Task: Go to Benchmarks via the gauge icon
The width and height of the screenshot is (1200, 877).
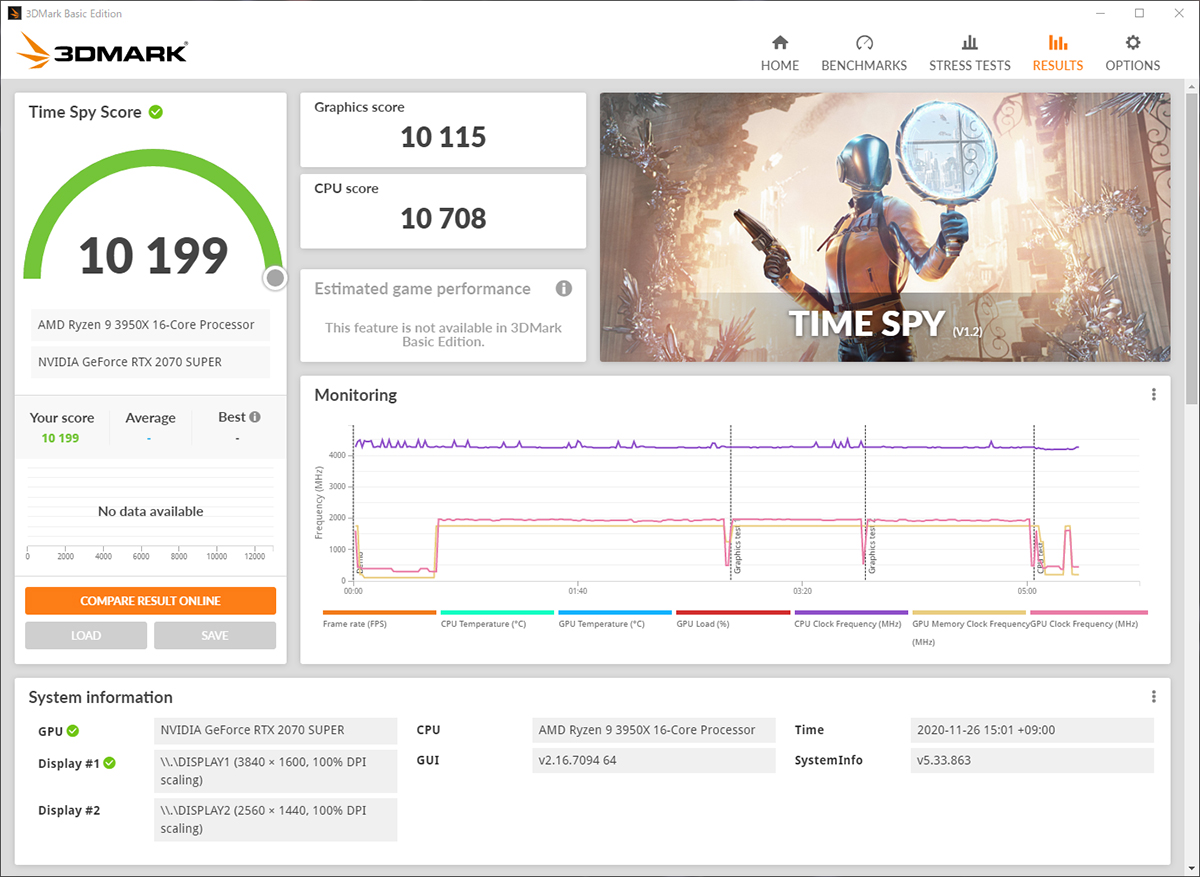Action: tap(864, 43)
